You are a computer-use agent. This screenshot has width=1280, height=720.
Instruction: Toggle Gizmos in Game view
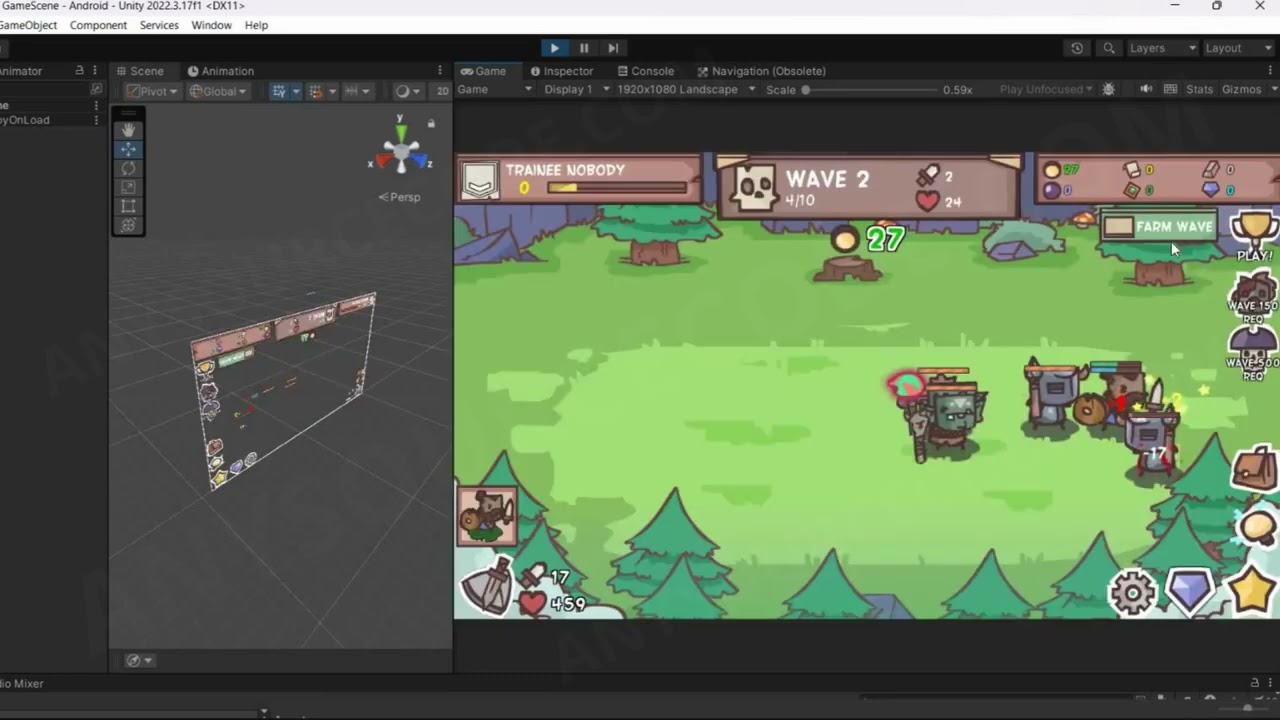(x=1241, y=89)
